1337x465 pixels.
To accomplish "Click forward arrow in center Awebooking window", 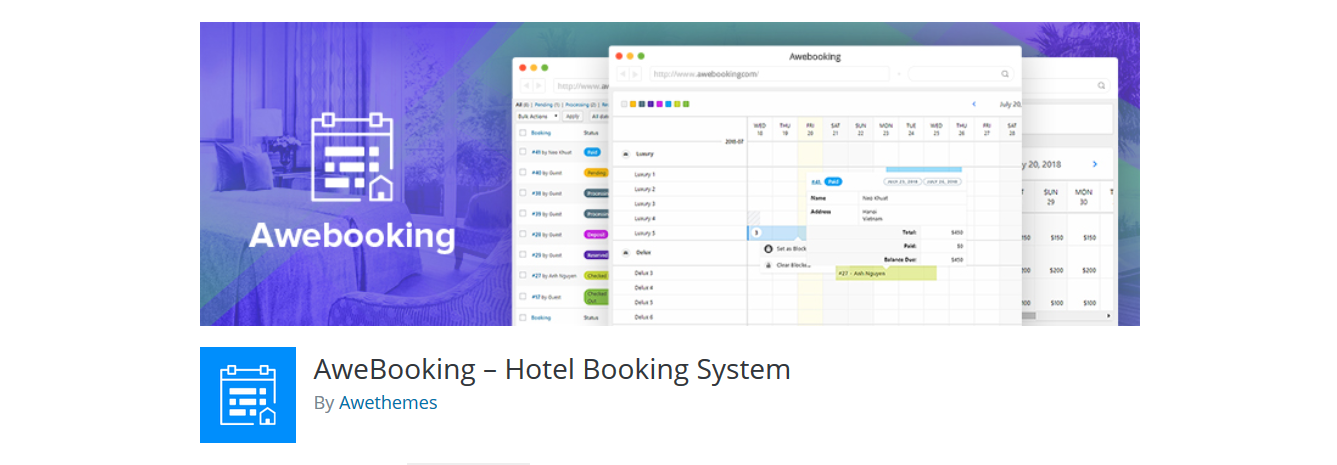I will point(636,74).
